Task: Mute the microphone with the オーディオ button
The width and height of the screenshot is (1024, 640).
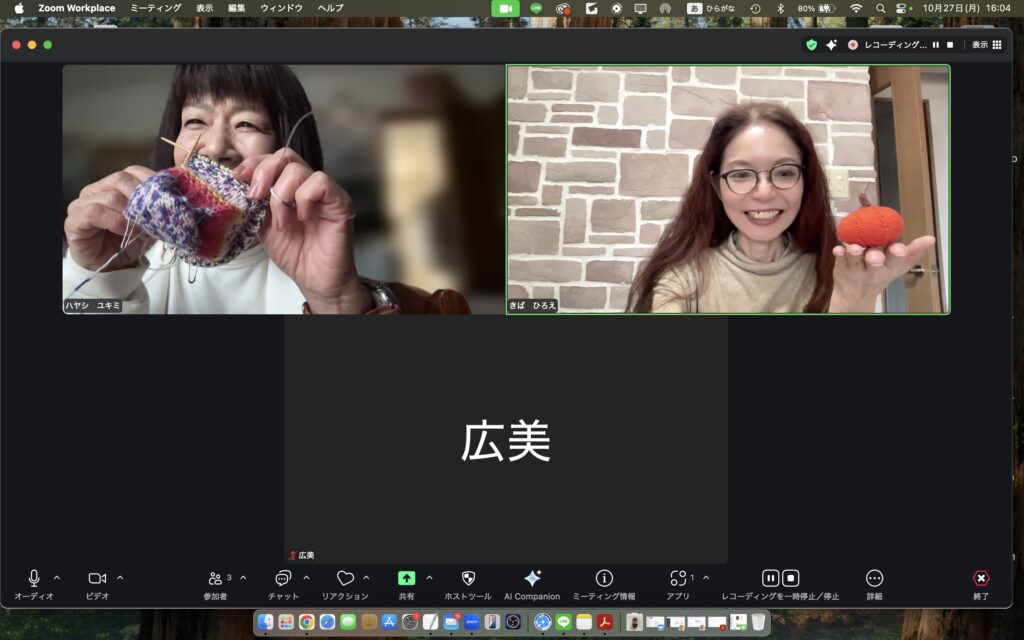Action: pyautogui.click(x=34, y=579)
